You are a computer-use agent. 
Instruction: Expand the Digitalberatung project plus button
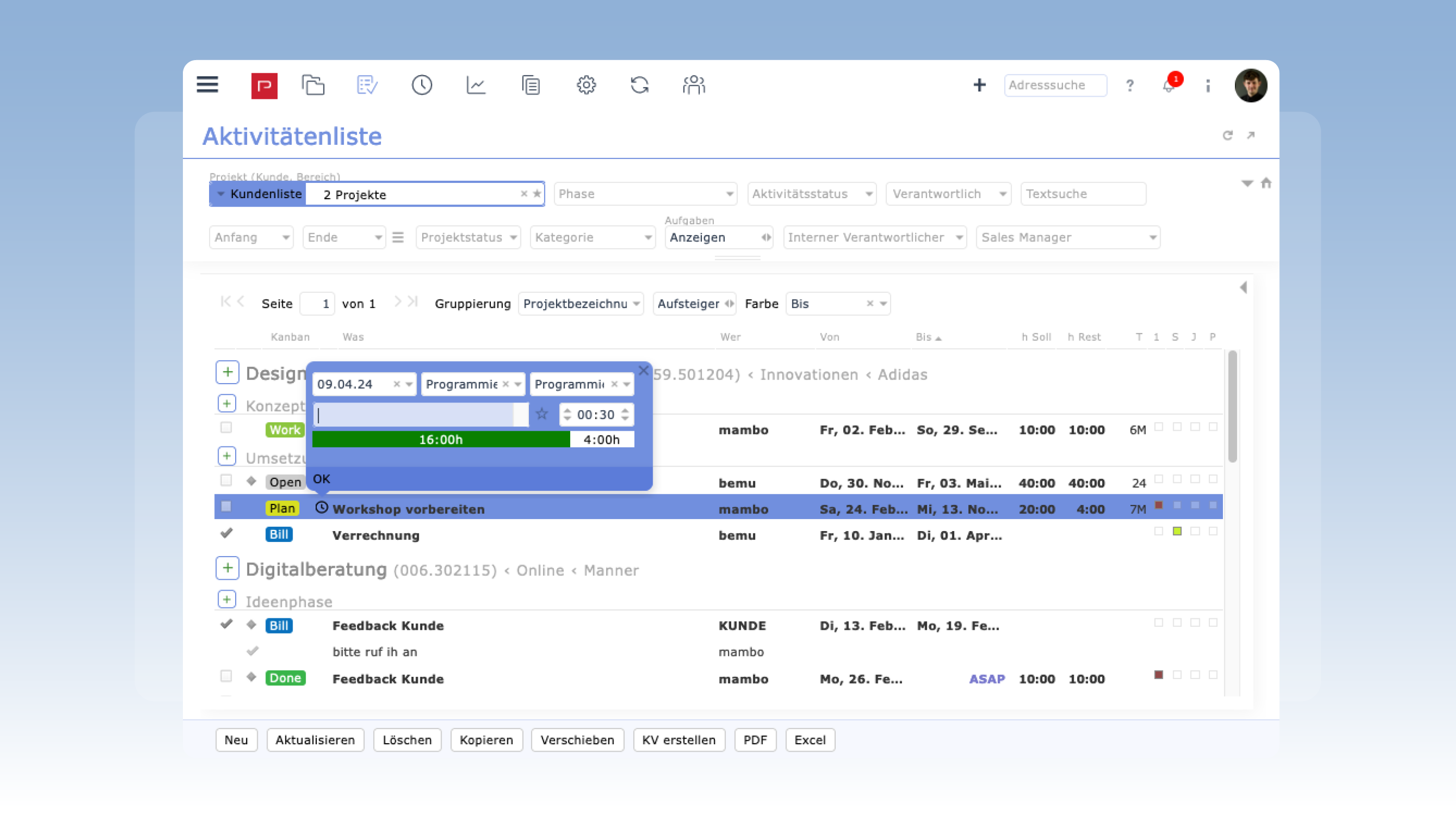(227, 568)
